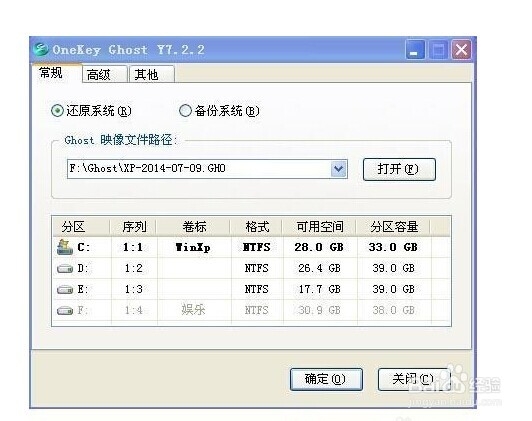Click the 17.7 GB free space cell
The height and width of the screenshot is (421, 532).
[319, 289]
